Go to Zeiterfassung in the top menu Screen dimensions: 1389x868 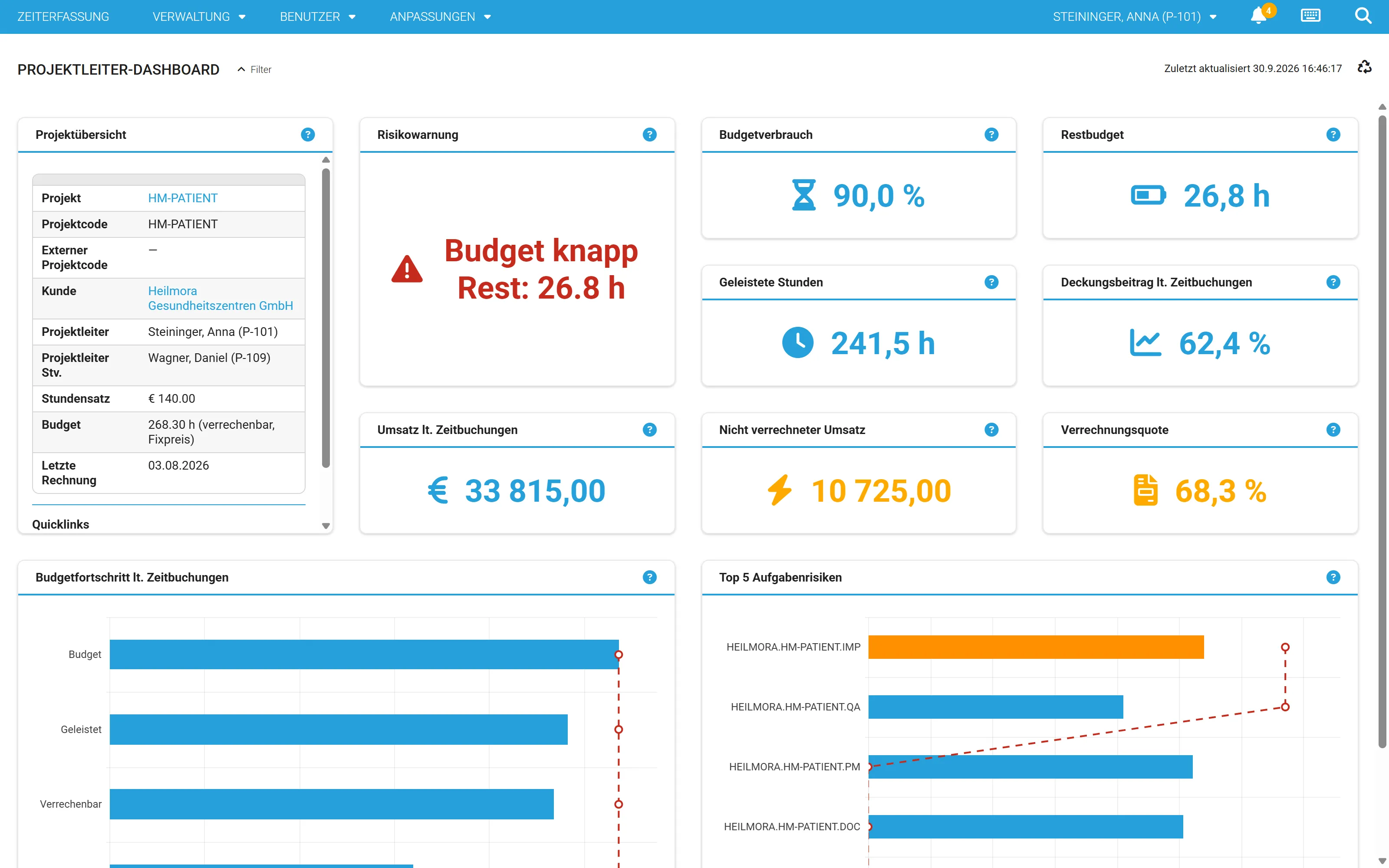pos(63,16)
